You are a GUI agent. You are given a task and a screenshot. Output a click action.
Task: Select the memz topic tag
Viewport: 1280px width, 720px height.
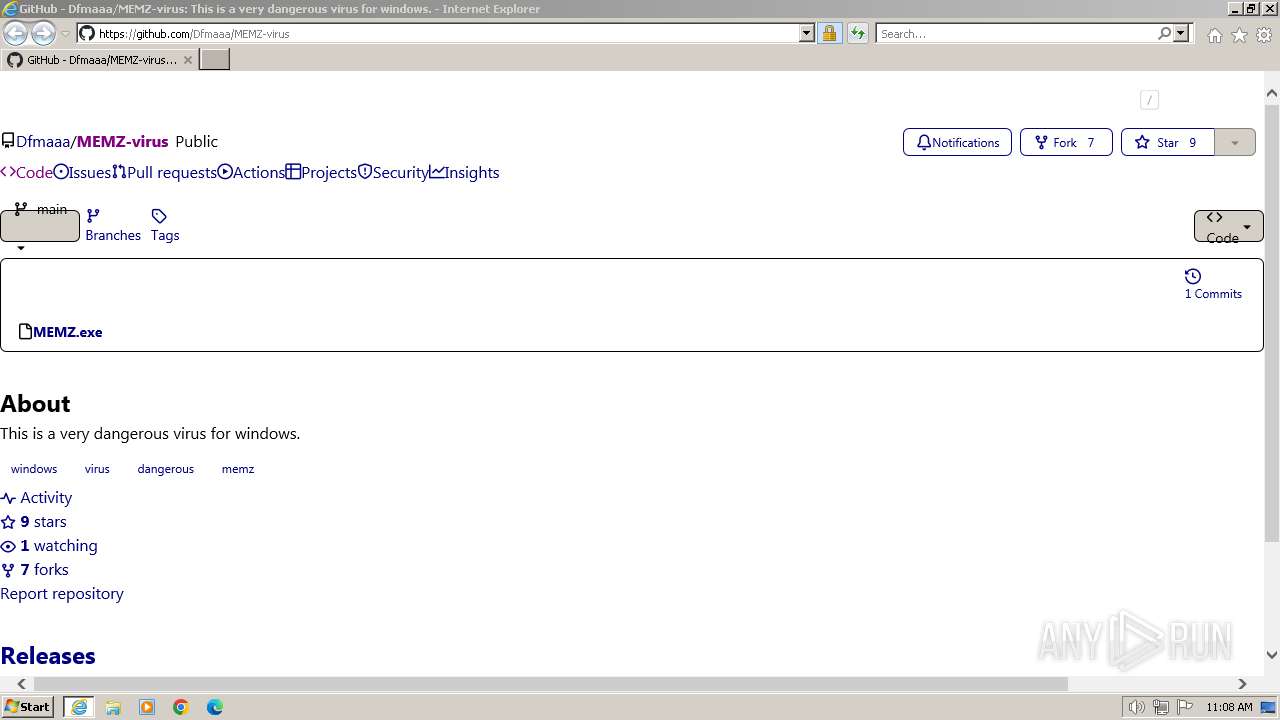[x=238, y=469]
